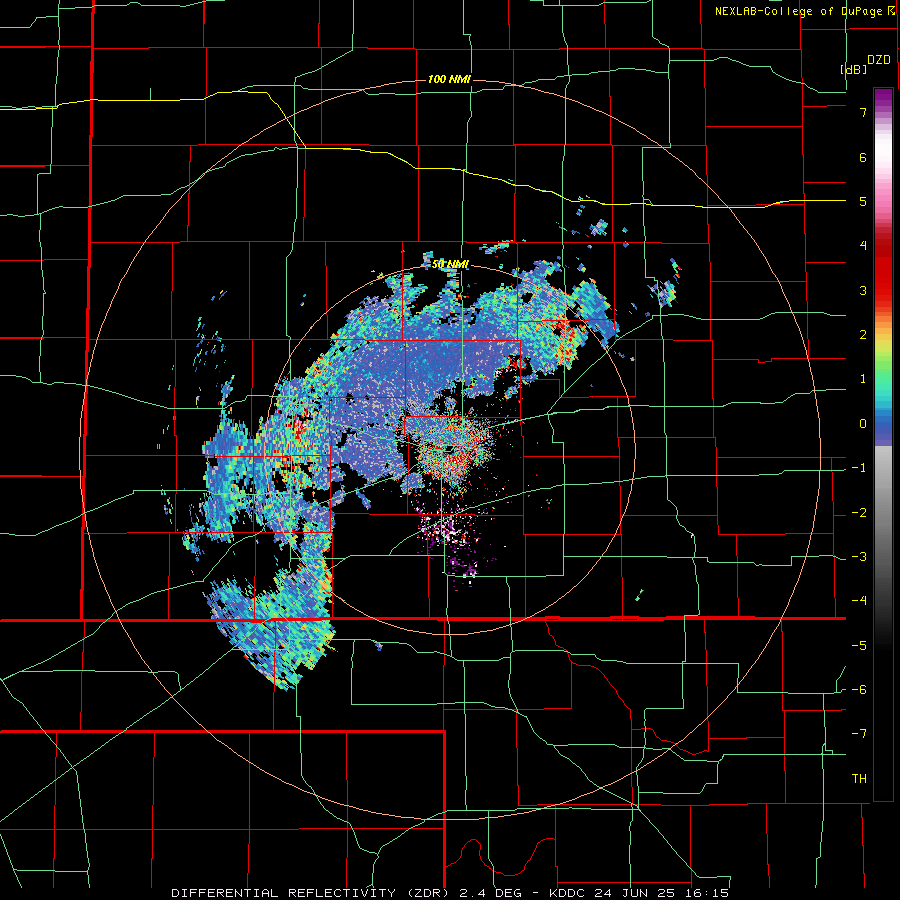Click the color scale value -6
The height and width of the screenshot is (900, 900).
tap(859, 690)
